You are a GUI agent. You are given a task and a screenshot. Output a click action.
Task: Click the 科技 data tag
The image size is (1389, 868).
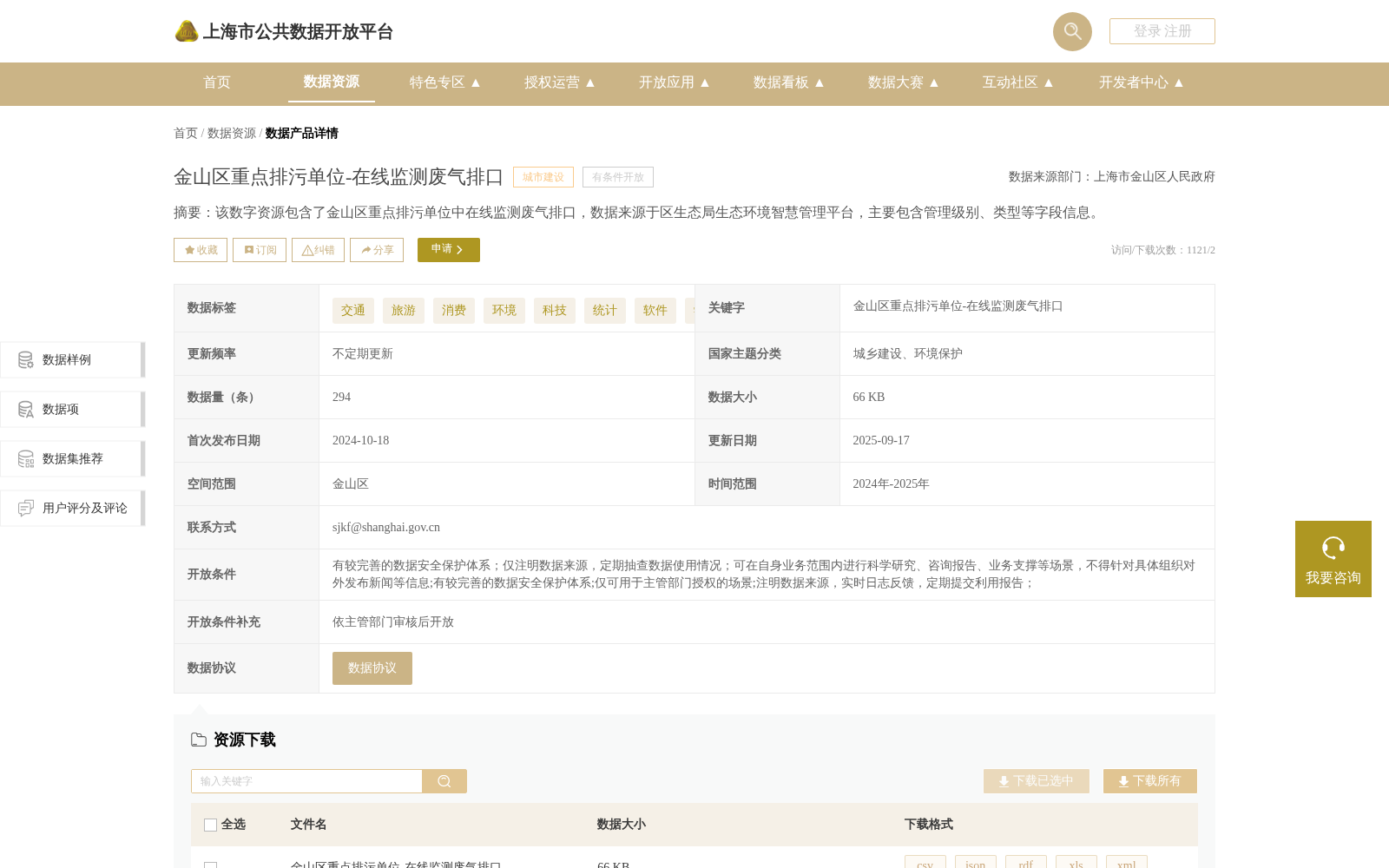[555, 311]
